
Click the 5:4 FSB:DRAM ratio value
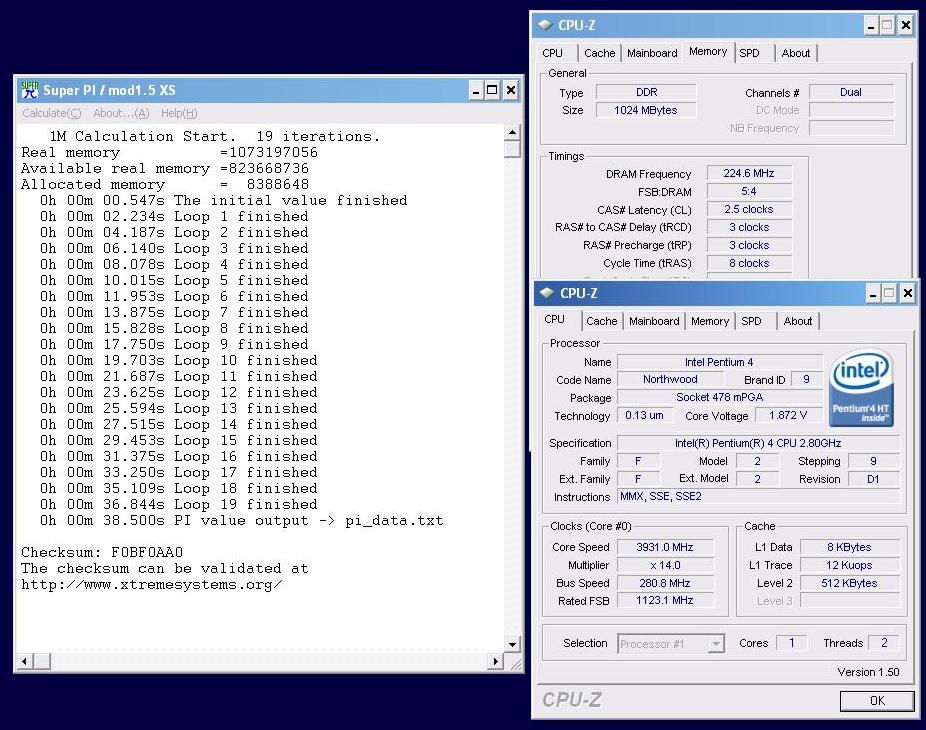pyautogui.click(x=749, y=191)
